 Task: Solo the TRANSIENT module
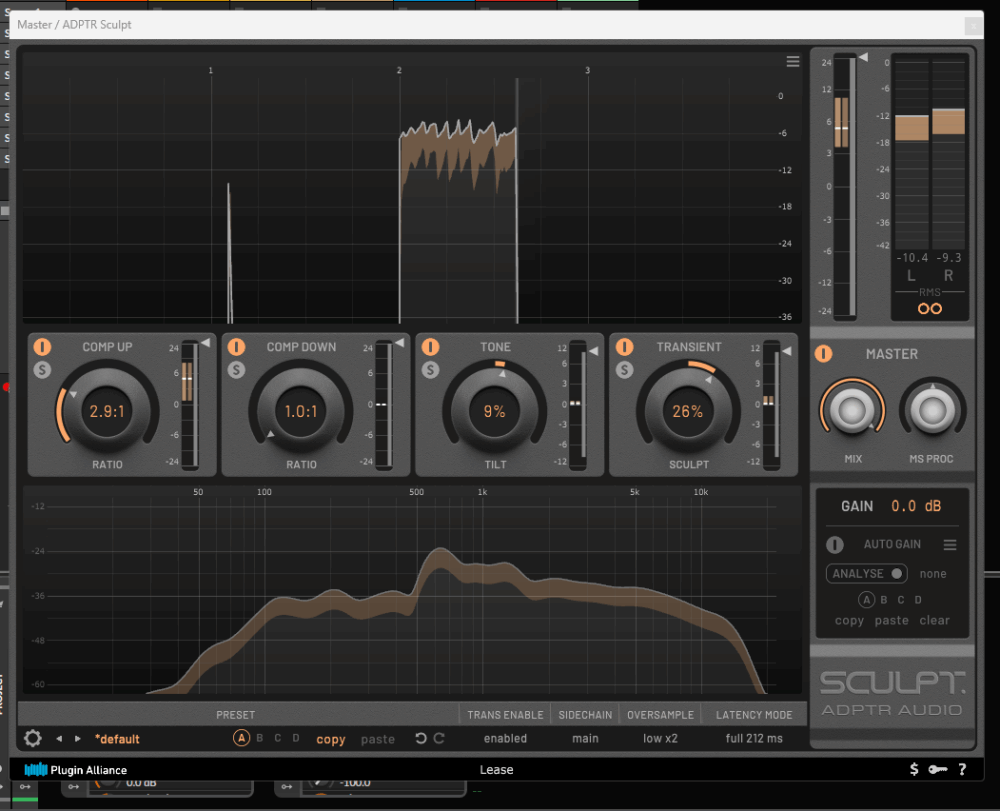click(x=625, y=369)
